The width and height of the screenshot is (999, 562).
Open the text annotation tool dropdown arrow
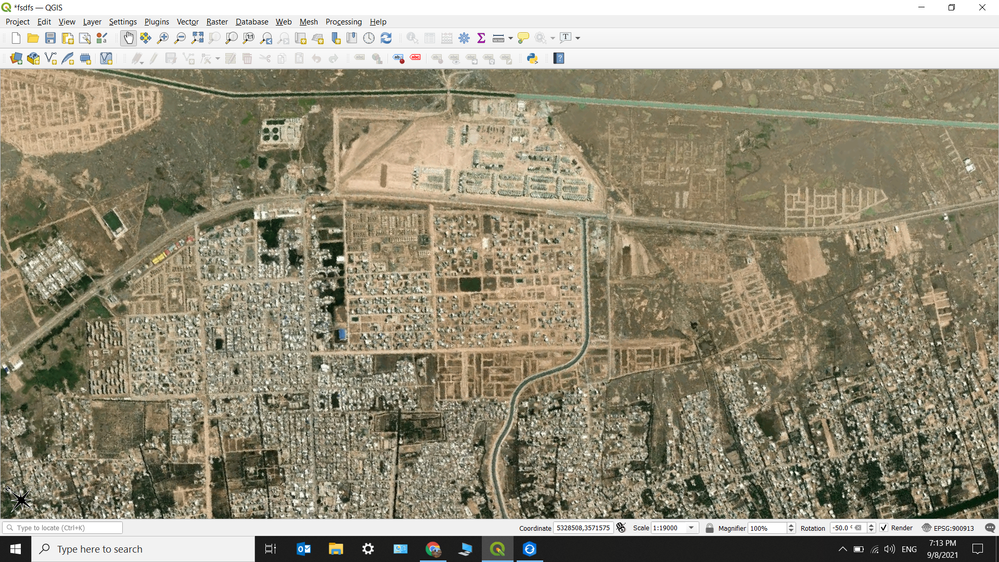(577, 38)
